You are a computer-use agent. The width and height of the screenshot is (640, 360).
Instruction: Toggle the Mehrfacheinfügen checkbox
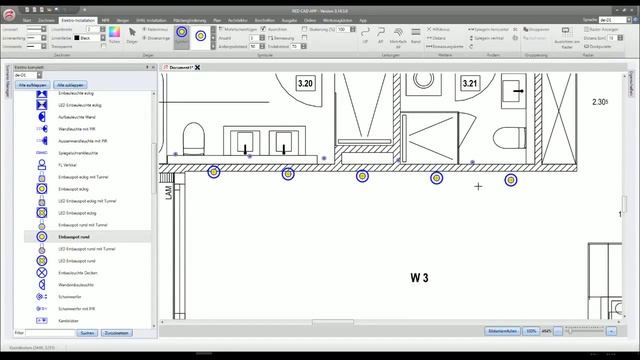coord(221,29)
